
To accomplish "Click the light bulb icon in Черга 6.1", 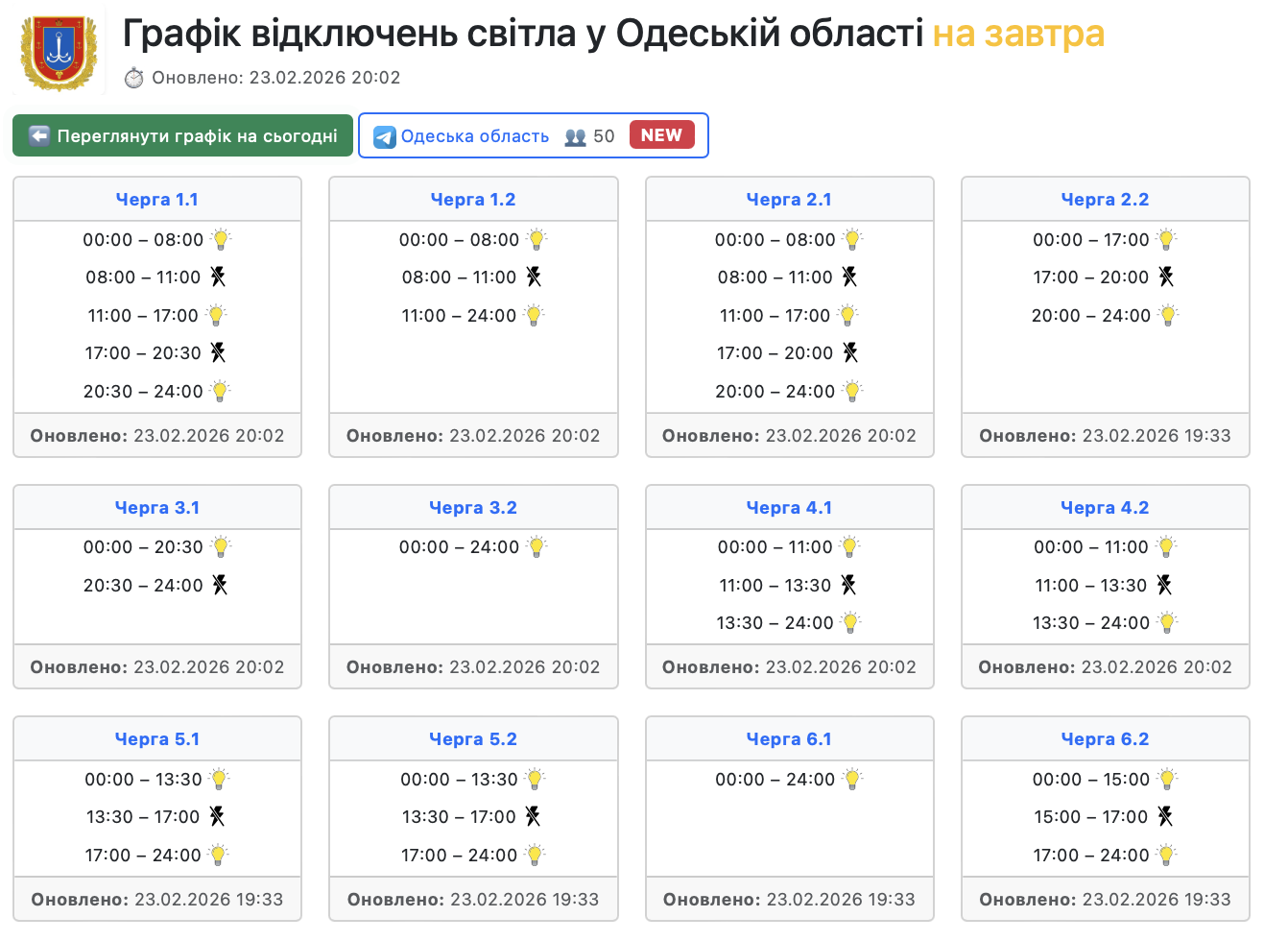I will pos(852,780).
